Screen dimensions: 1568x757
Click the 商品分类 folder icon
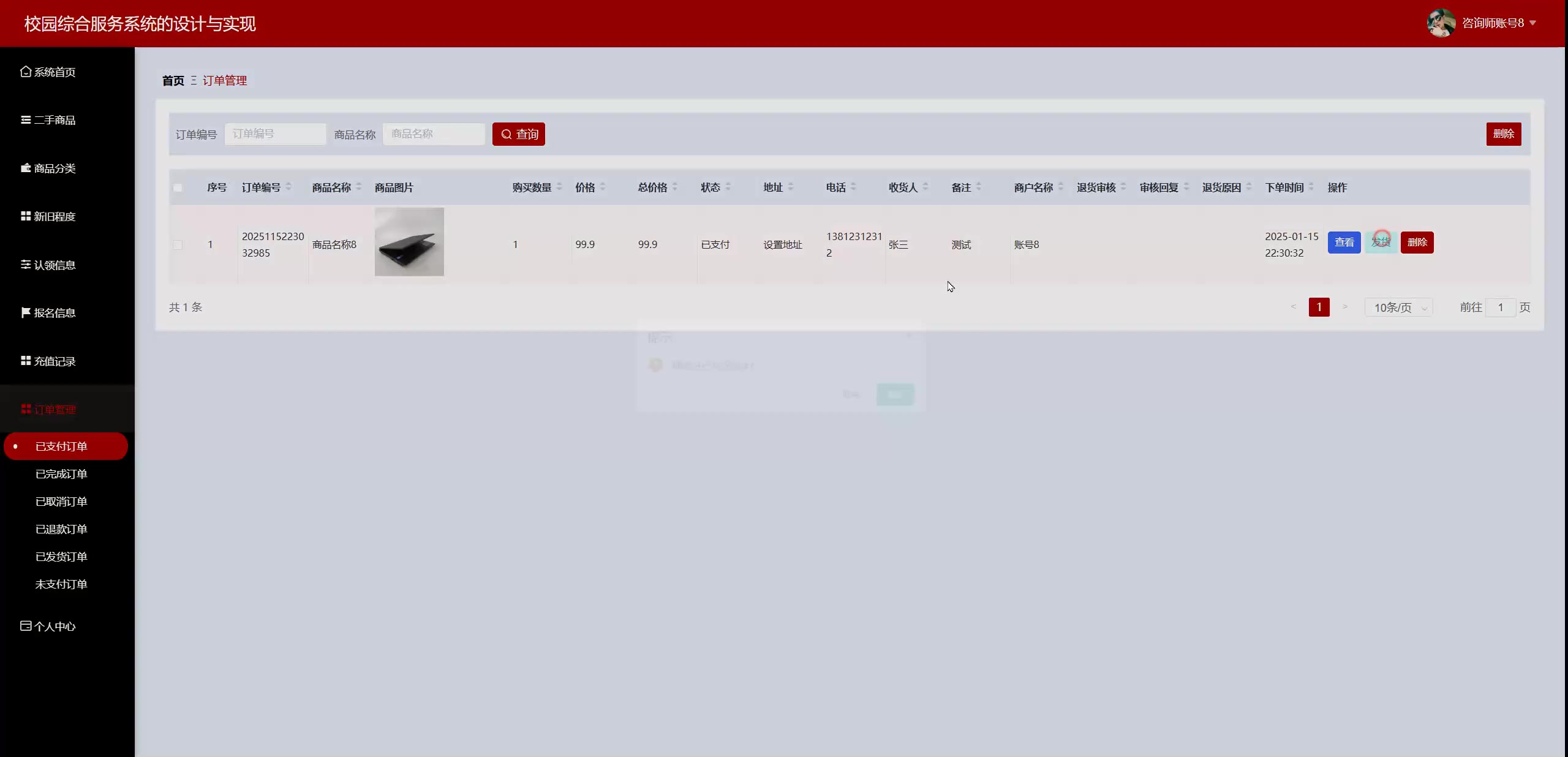pyautogui.click(x=26, y=168)
